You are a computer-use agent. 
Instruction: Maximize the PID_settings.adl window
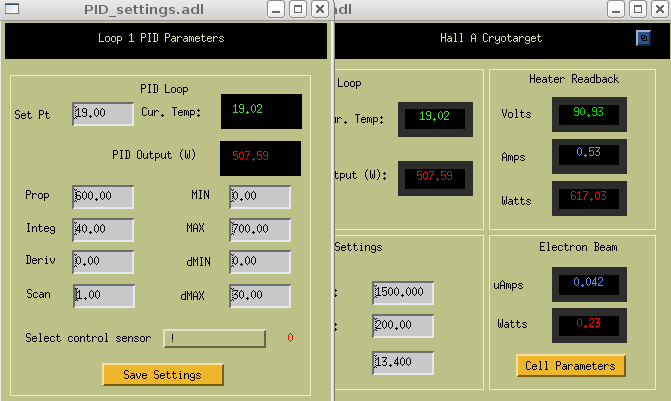[298, 9]
